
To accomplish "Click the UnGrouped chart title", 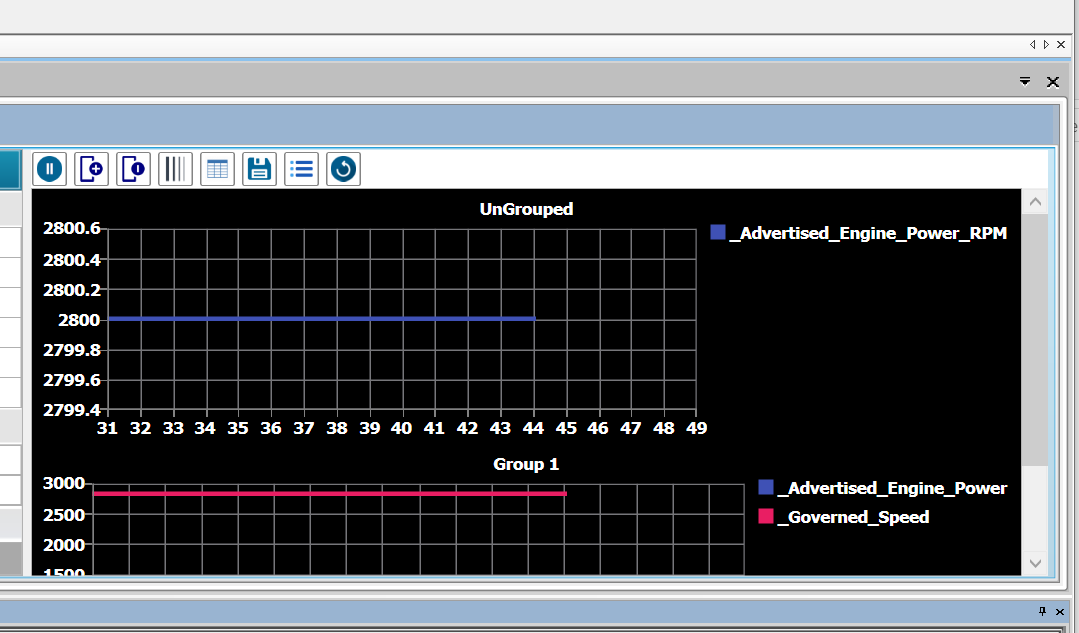I will [x=526, y=209].
